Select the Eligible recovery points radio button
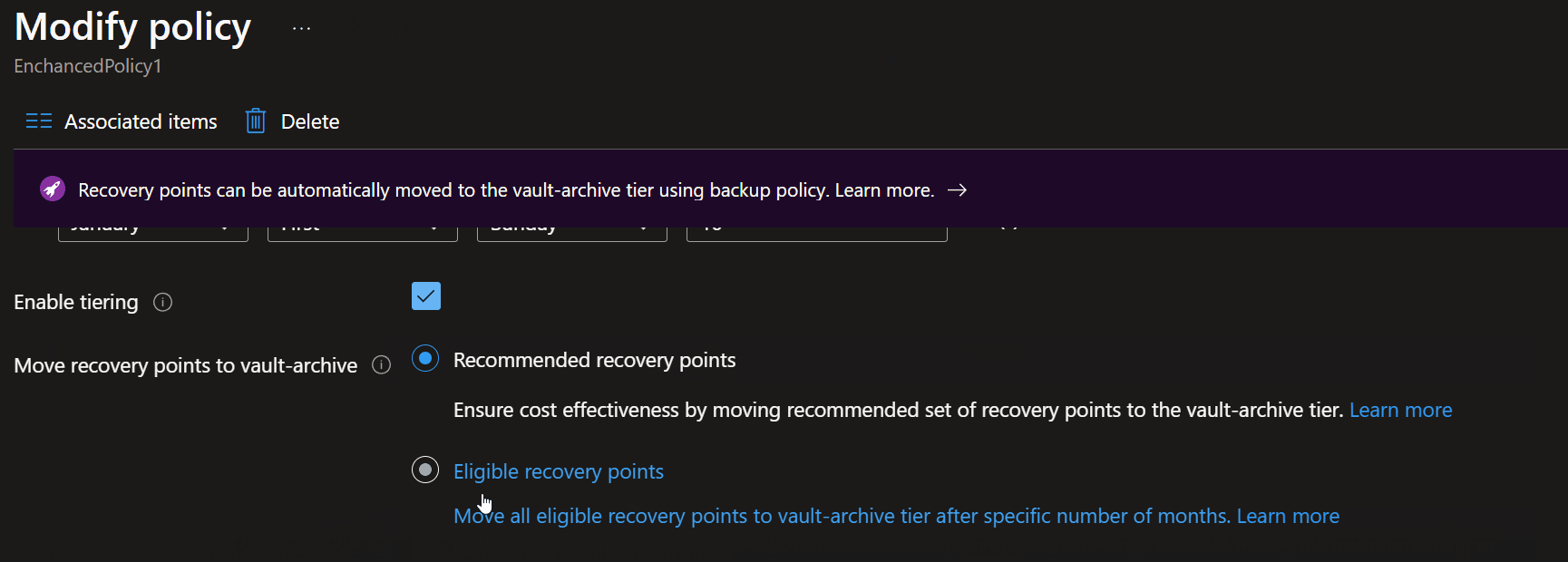The image size is (1568, 562). pos(424,470)
